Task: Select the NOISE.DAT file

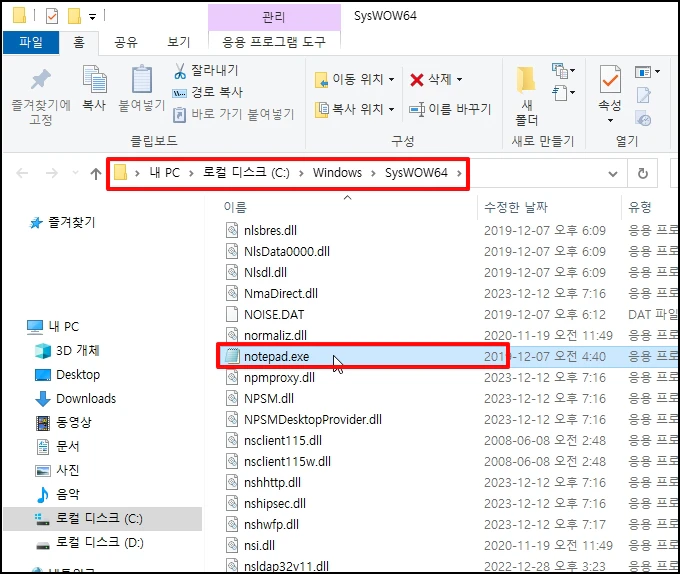Action: coord(265,314)
